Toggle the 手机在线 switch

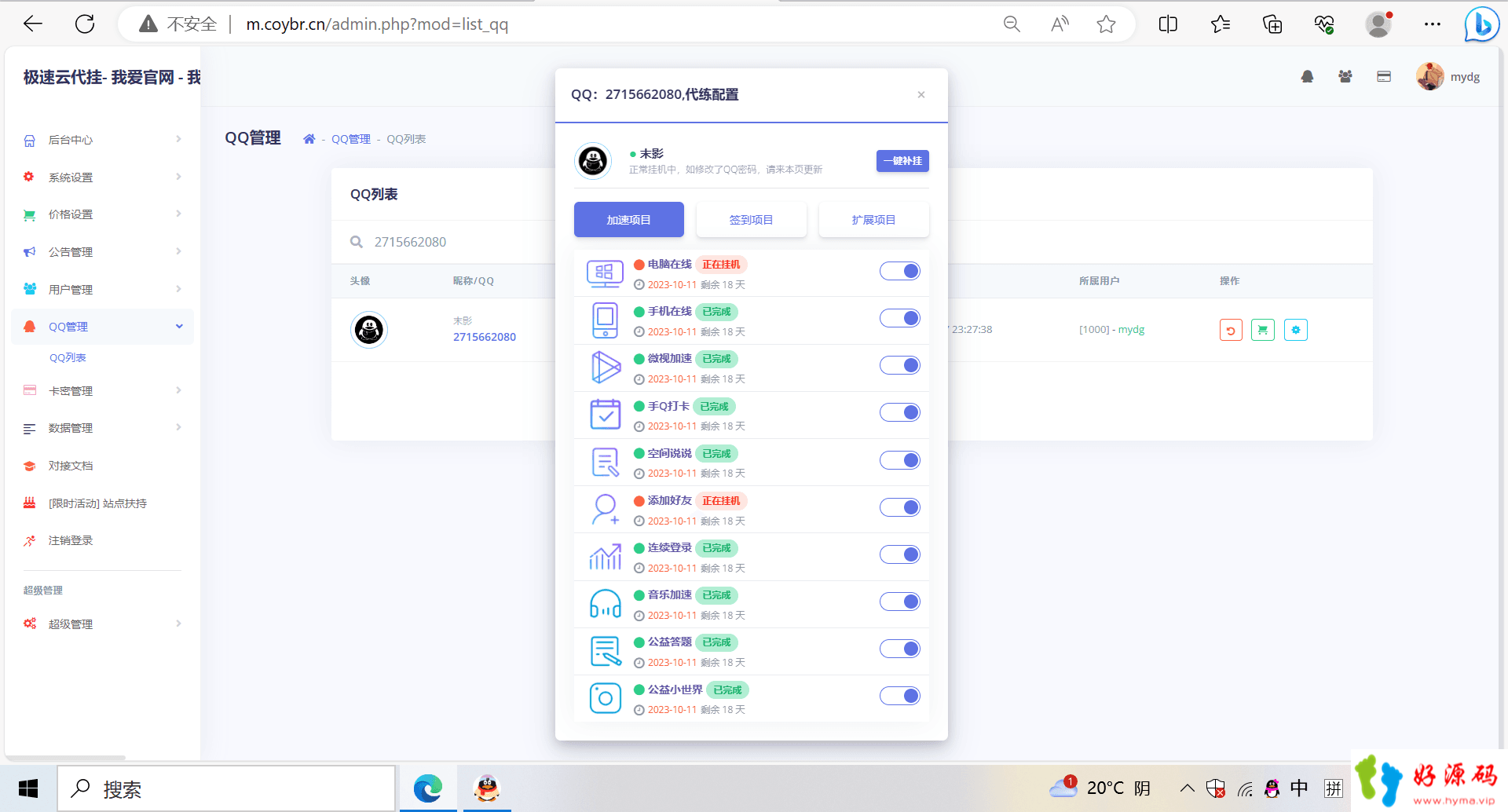(x=899, y=318)
